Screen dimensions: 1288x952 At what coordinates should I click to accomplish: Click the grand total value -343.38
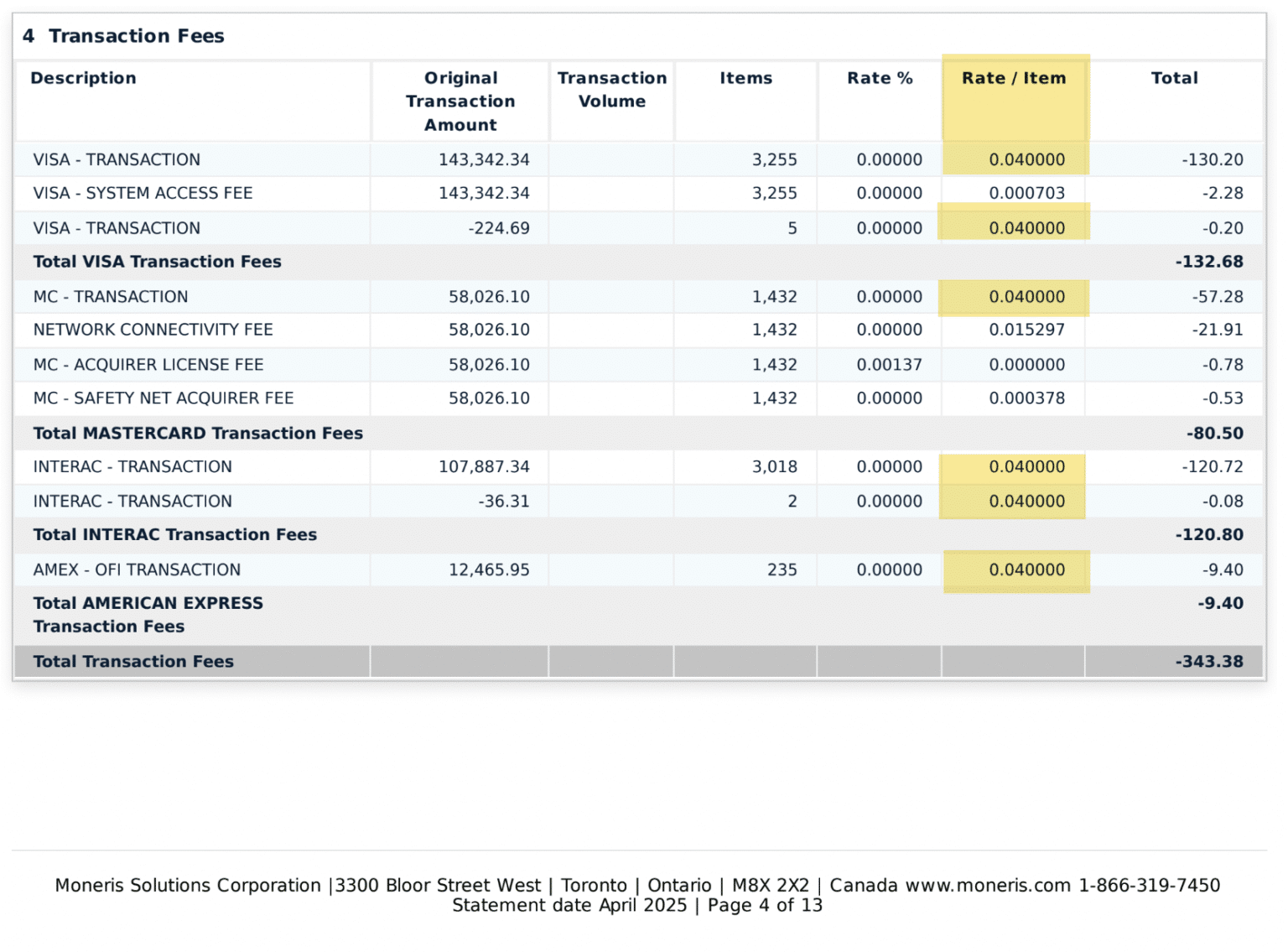click(1208, 661)
